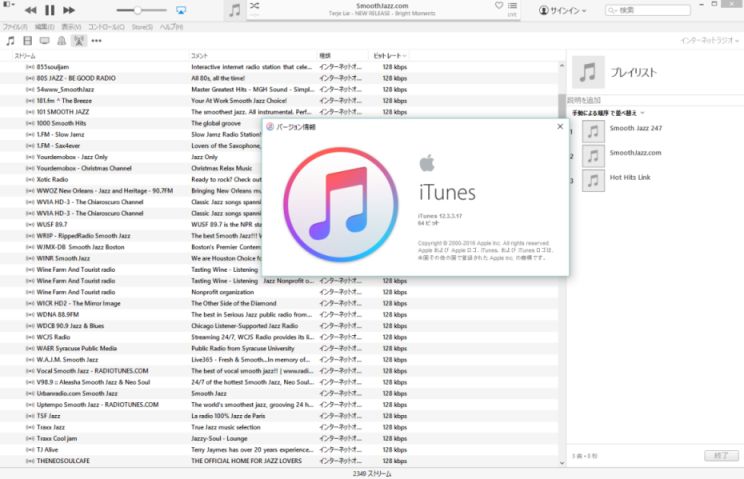
Task: Click the stream icon beside WDNA 88.9FM
Action: [x=30, y=314]
